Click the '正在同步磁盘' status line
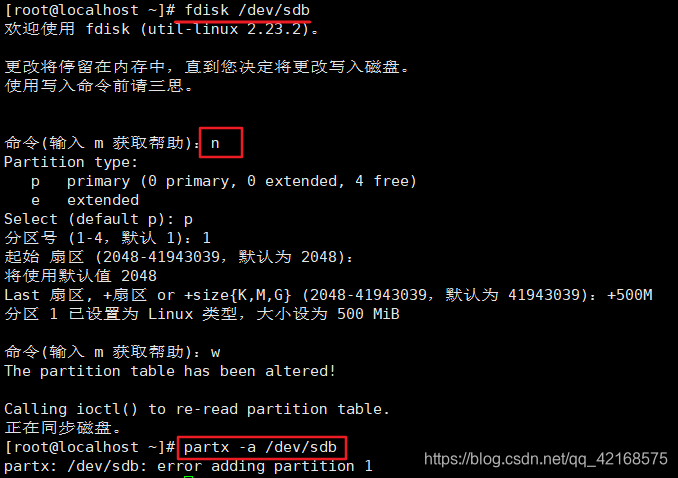 pos(63,428)
